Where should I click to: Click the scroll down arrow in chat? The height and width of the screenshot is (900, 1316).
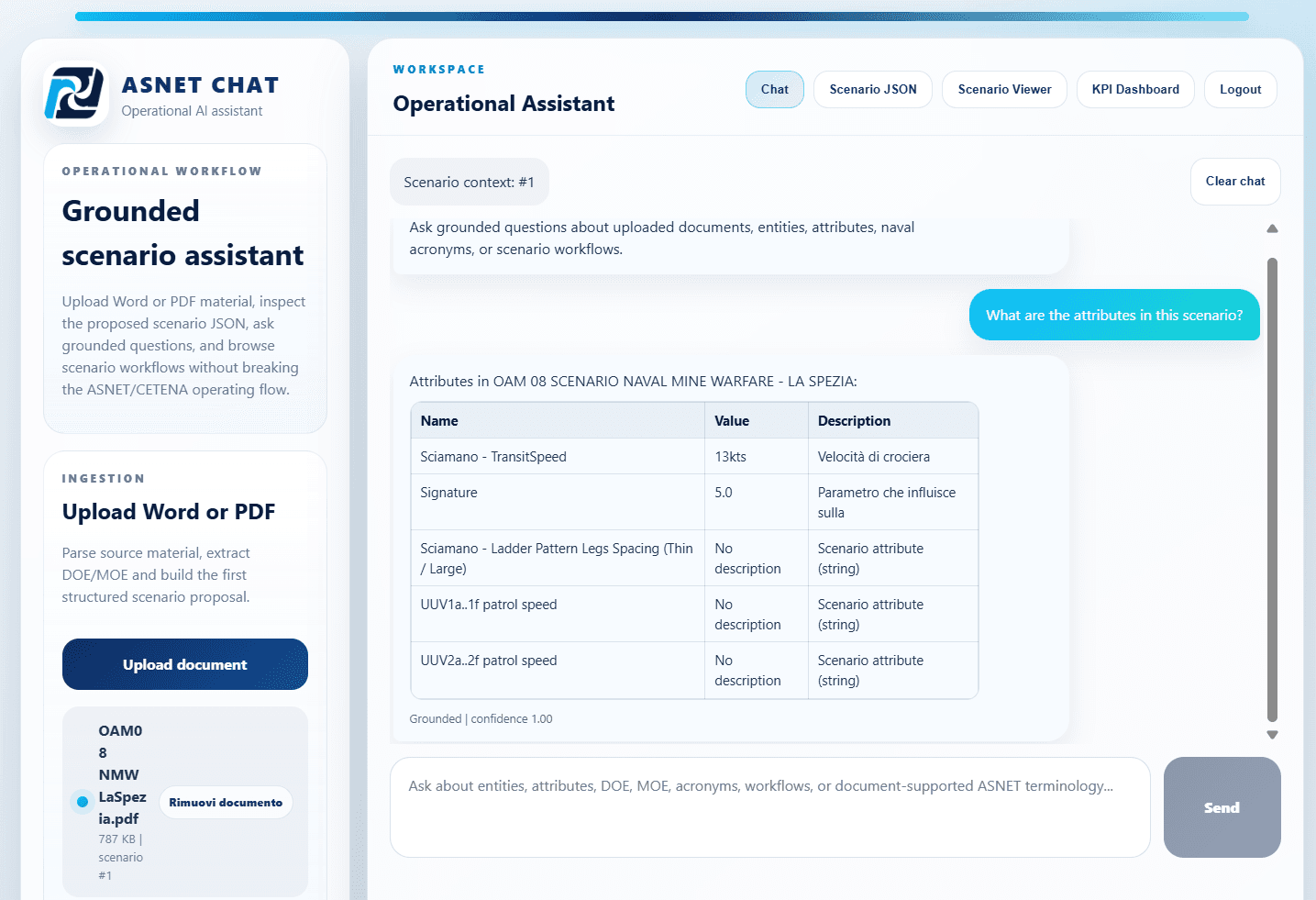click(x=1272, y=735)
